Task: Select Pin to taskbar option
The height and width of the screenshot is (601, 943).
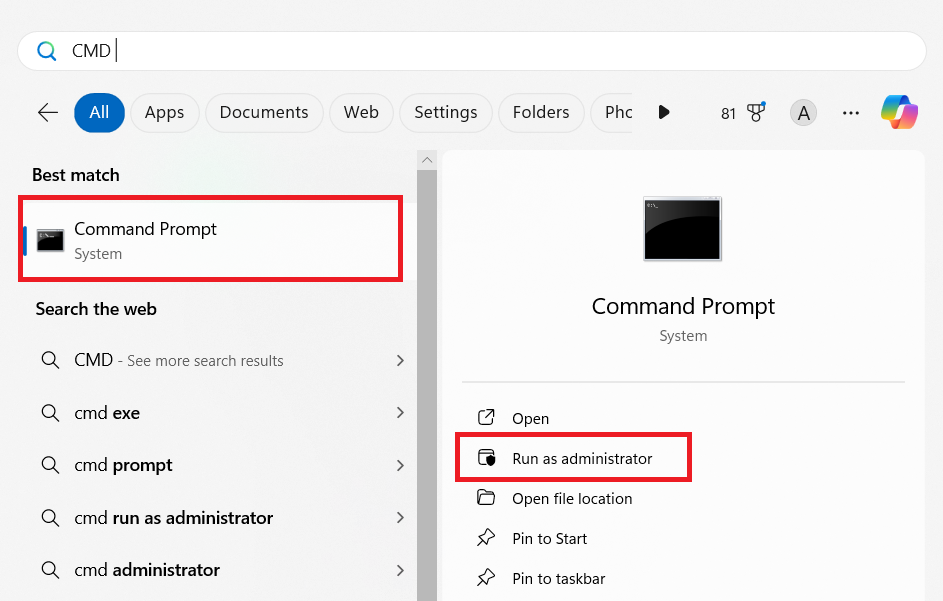Action: pyautogui.click(x=558, y=578)
